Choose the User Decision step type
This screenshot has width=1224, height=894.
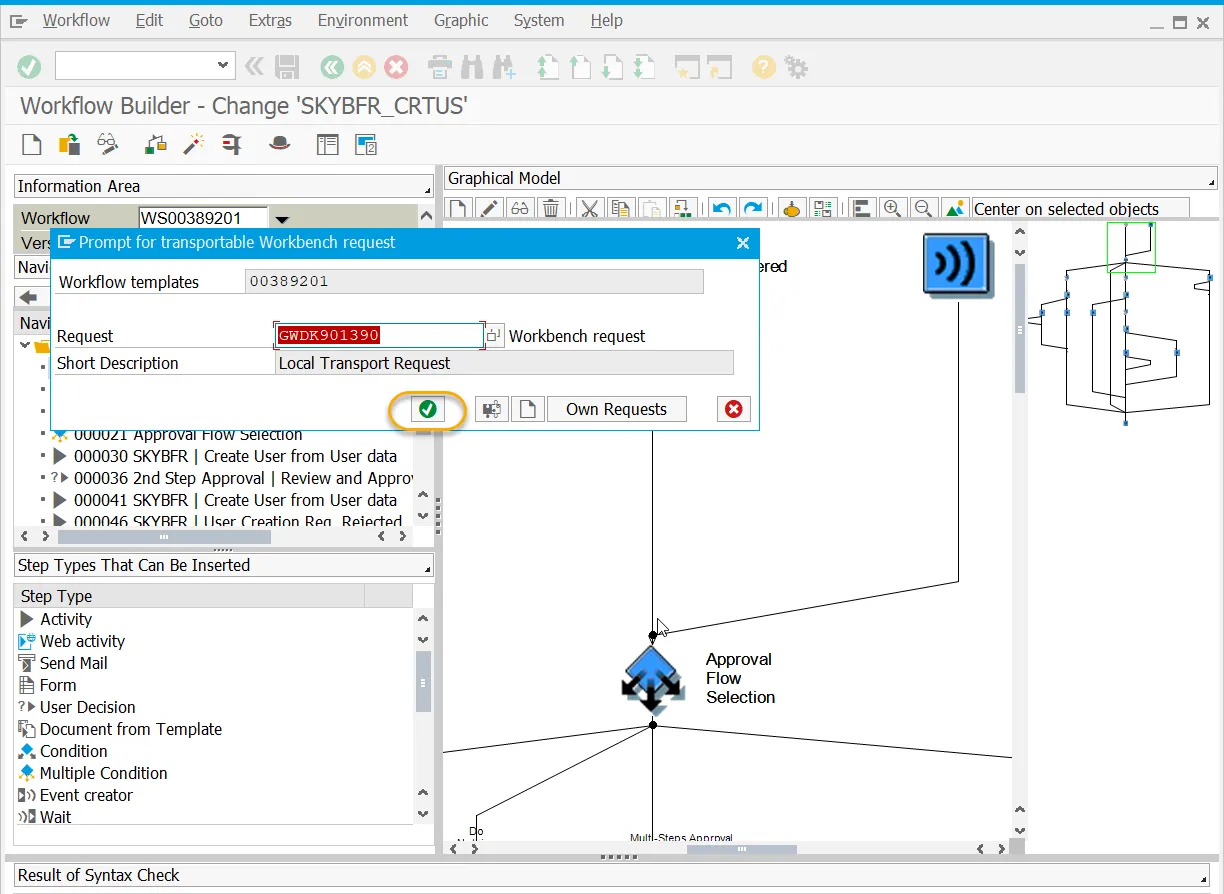pos(88,707)
